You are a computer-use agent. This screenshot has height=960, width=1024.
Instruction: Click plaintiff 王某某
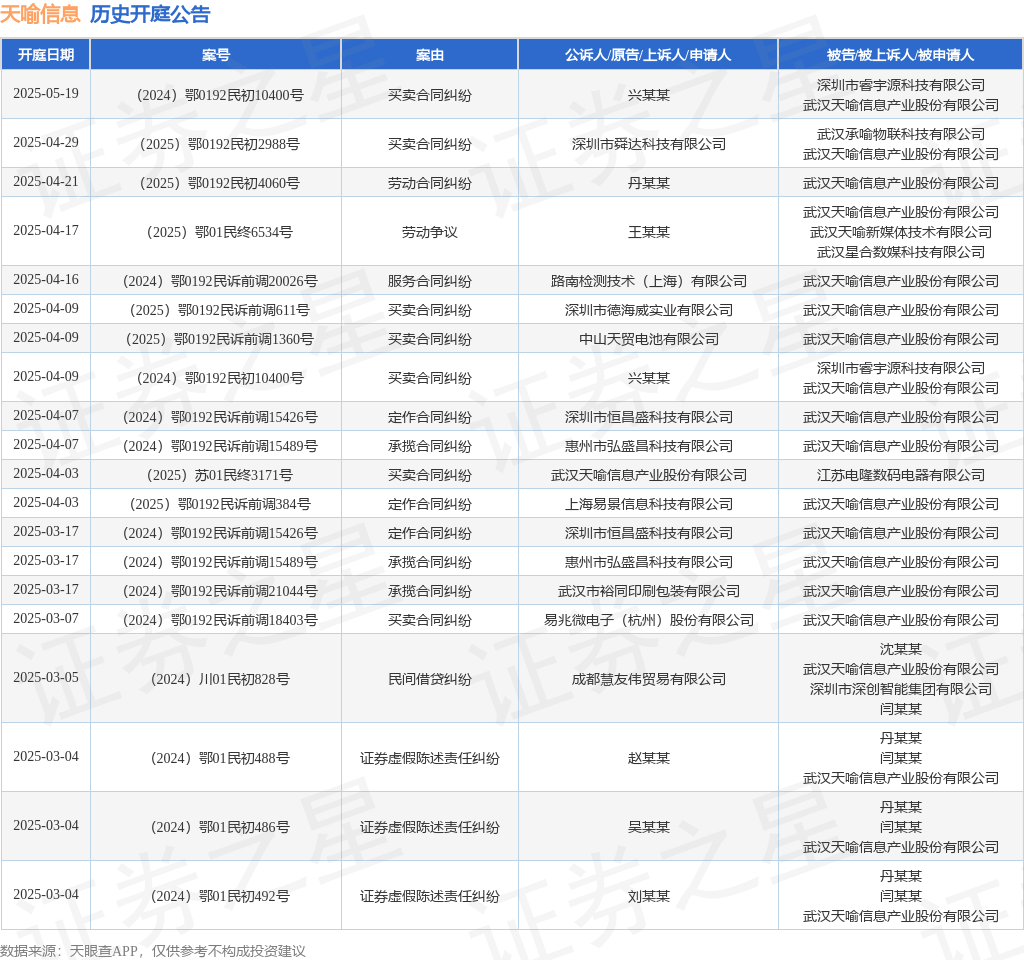pyautogui.click(x=648, y=232)
